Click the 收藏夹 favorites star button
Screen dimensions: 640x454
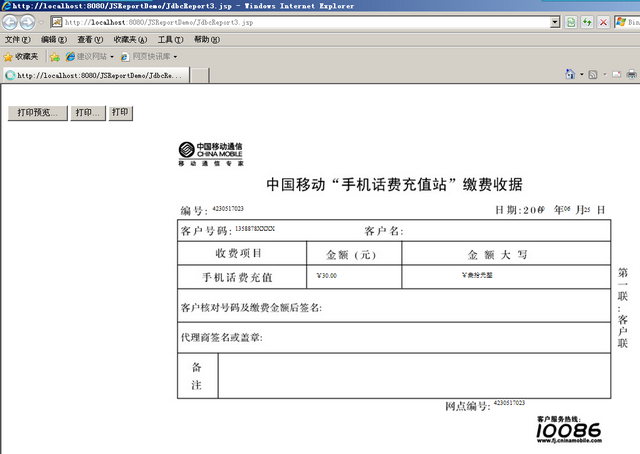[x=20, y=57]
